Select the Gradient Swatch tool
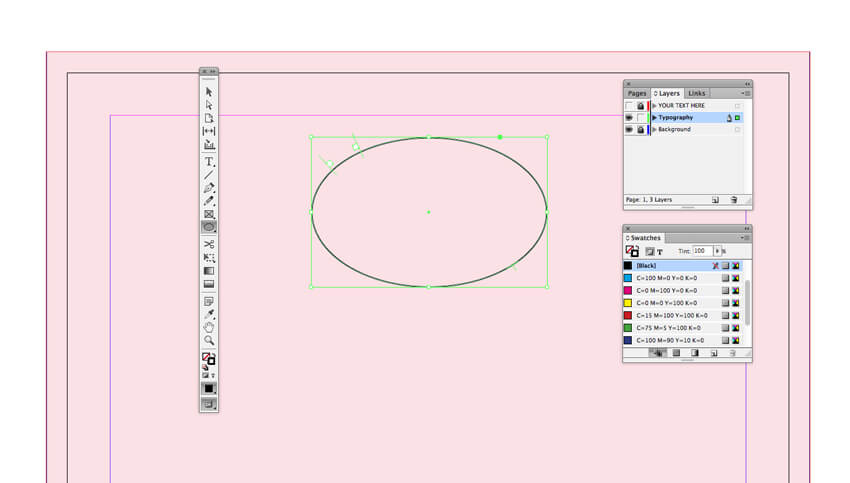The image size is (850, 483). click(x=209, y=271)
